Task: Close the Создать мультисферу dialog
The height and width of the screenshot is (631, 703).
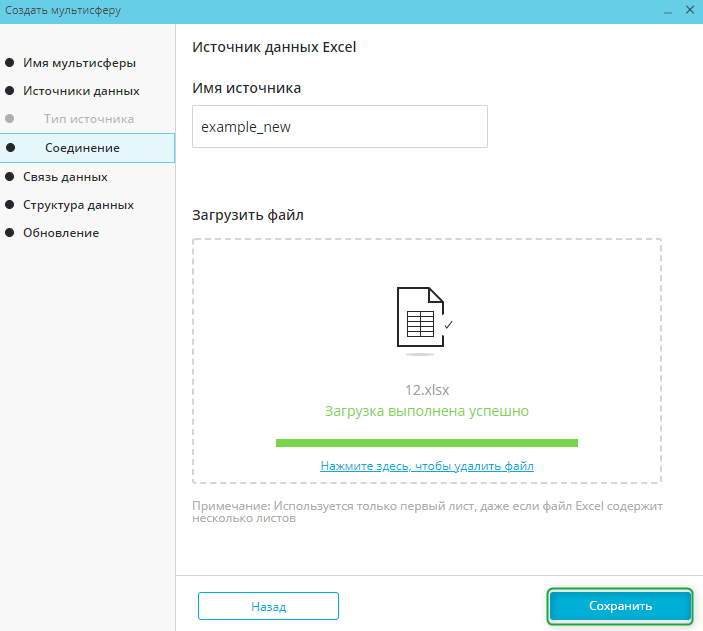Action: tap(690, 10)
